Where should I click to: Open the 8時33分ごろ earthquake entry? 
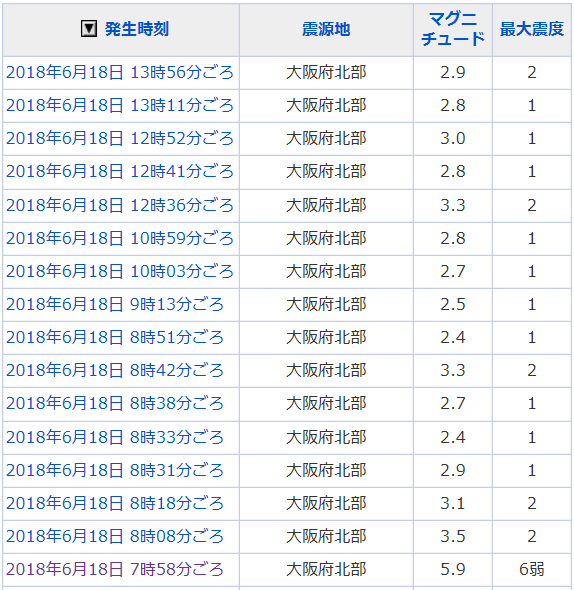[115, 438]
